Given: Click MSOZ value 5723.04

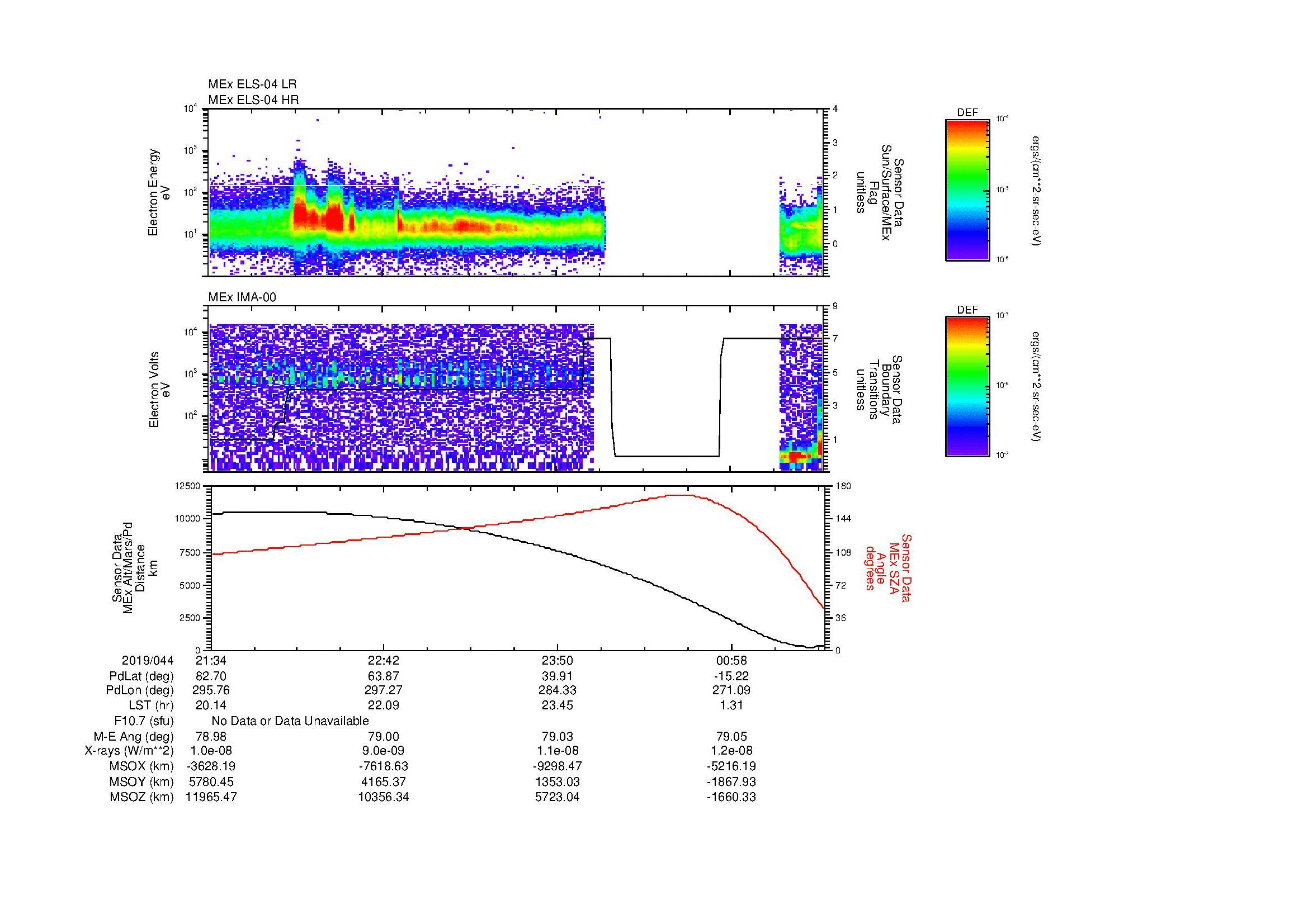Looking at the screenshot, I should (x=557, y=797).
